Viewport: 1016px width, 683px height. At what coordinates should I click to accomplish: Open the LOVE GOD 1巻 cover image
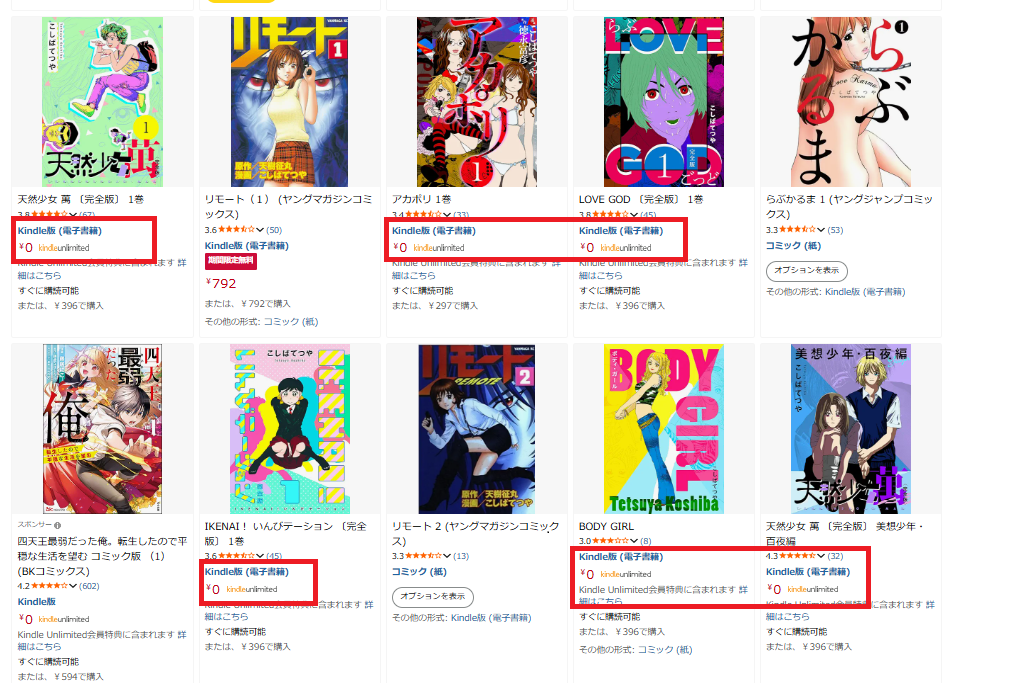click(664, 102)
